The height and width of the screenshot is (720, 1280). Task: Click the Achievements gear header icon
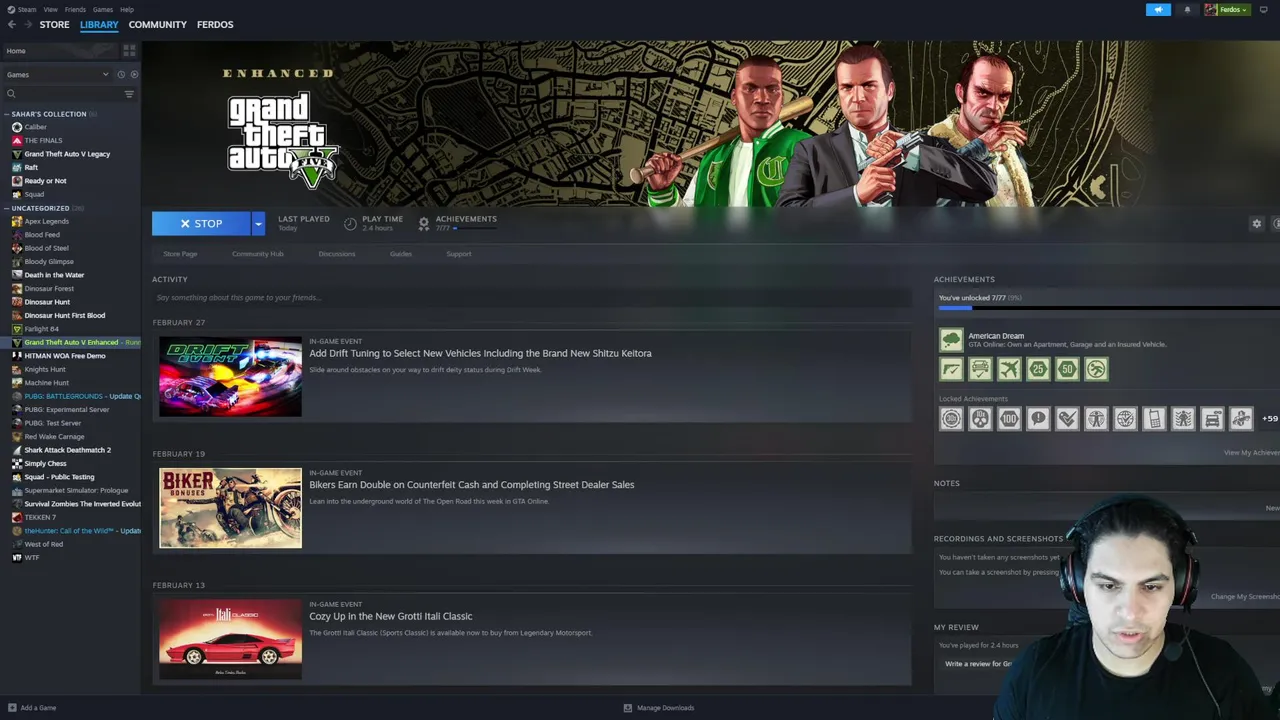click(x=424, y=224)
